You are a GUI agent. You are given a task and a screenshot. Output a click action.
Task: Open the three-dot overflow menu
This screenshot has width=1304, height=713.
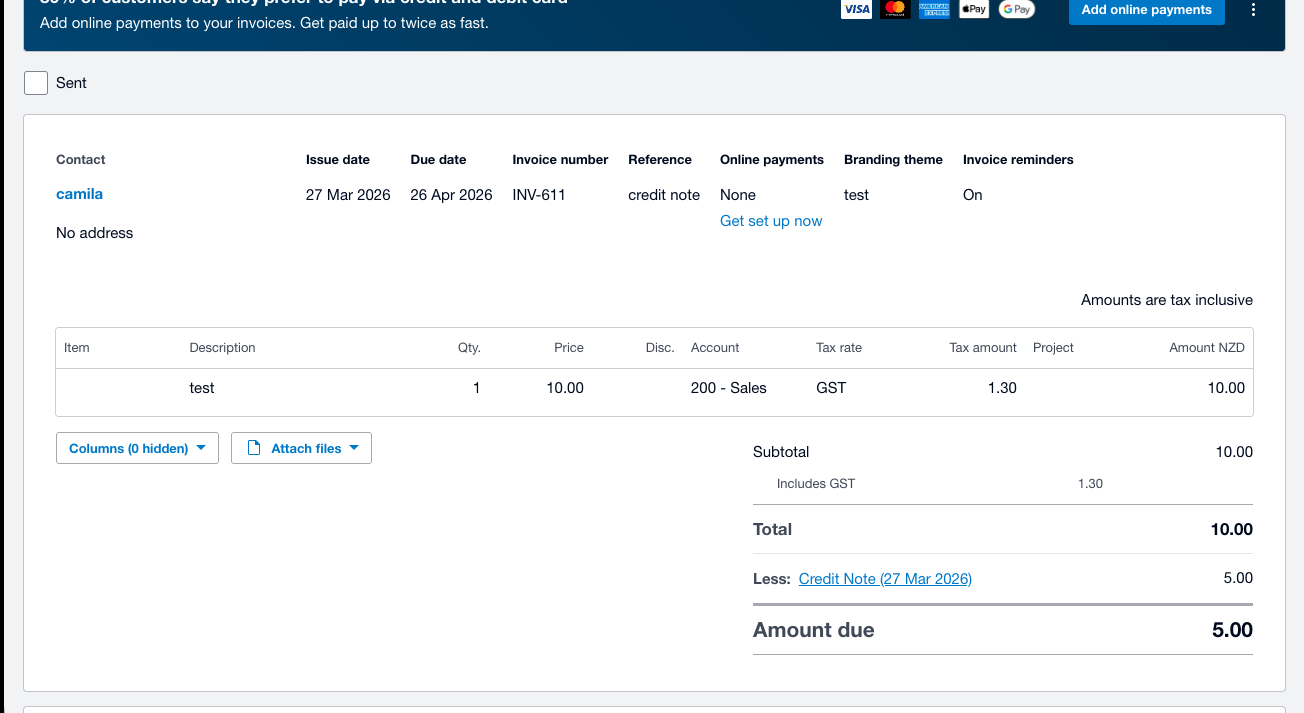click(x=1253, y=9)
